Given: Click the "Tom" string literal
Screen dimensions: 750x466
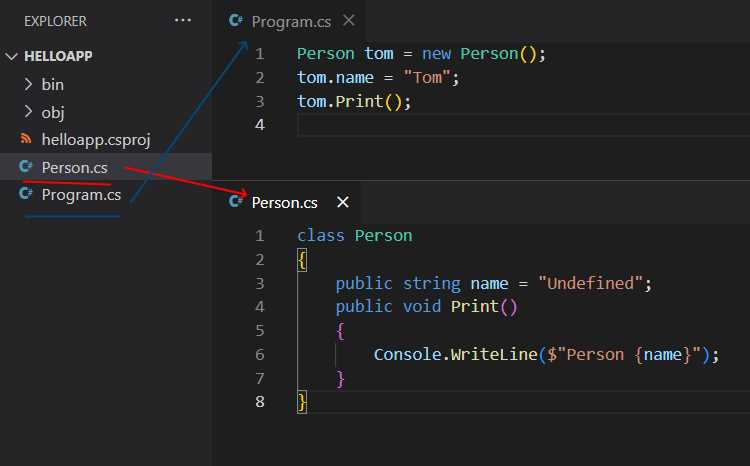Looking at the screenshot, I should (427, 78).
